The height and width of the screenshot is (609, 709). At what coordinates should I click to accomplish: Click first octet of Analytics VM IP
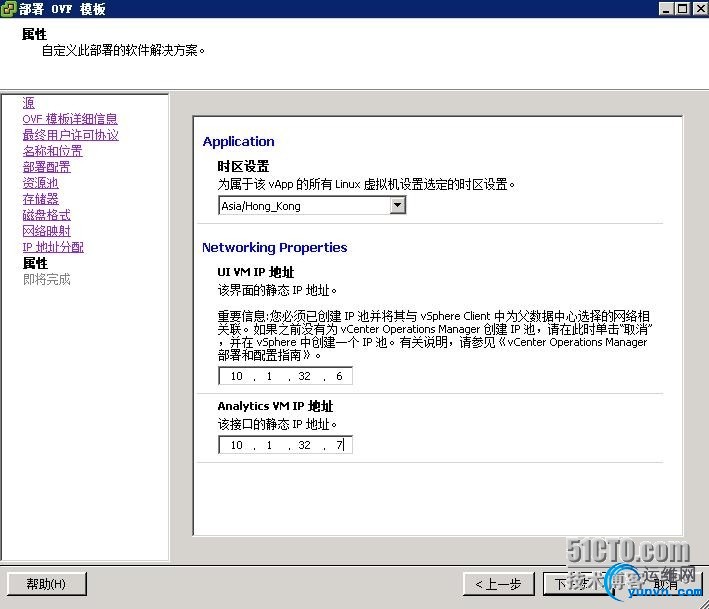(236, 445)
